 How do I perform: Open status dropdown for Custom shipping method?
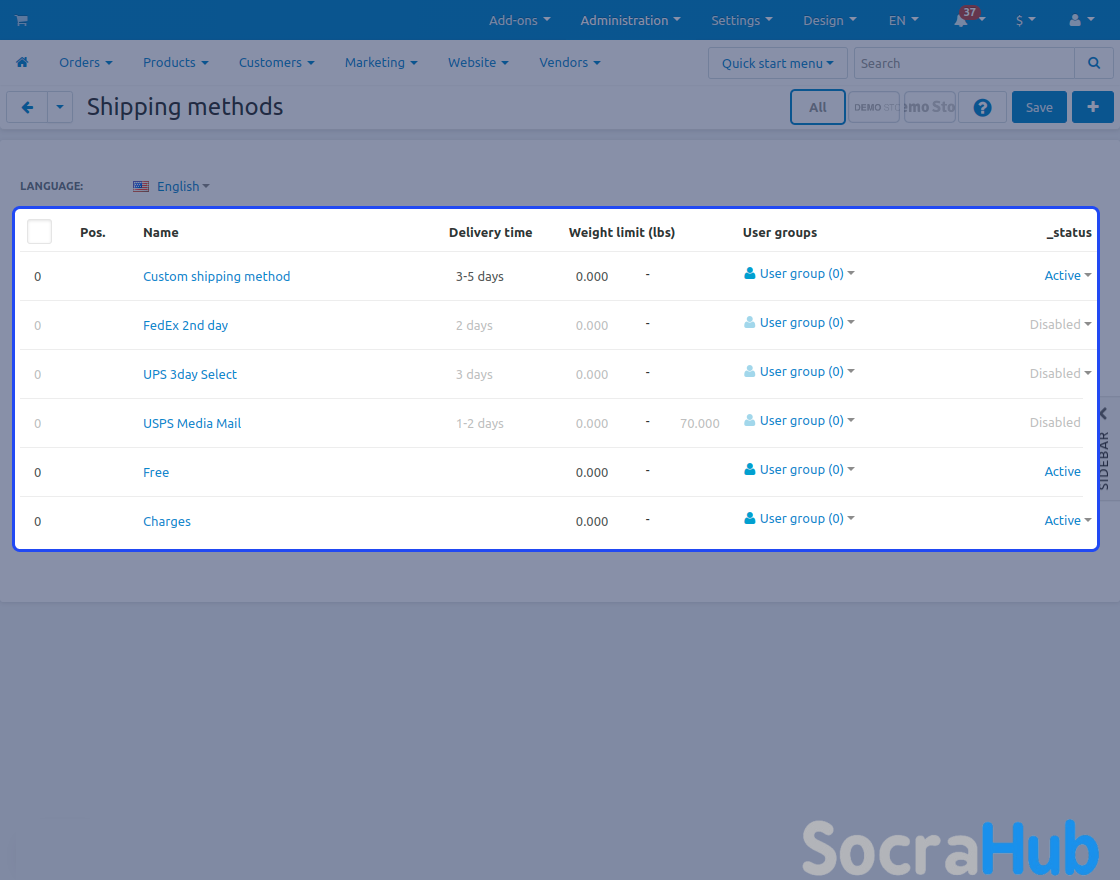pyautogui.click(x=1067, y=276)
